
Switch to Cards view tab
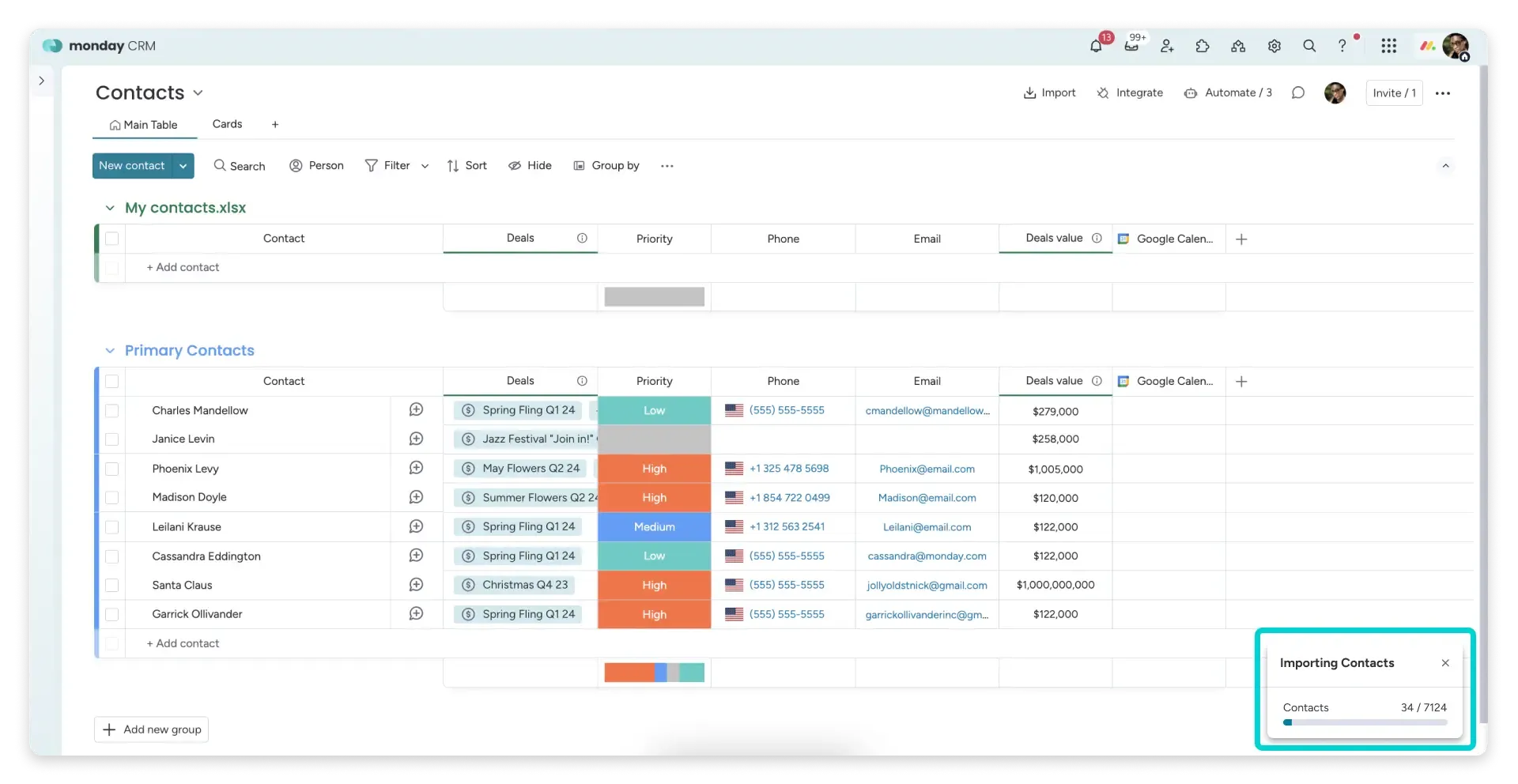pyautogui.click(x=227, y=124)
